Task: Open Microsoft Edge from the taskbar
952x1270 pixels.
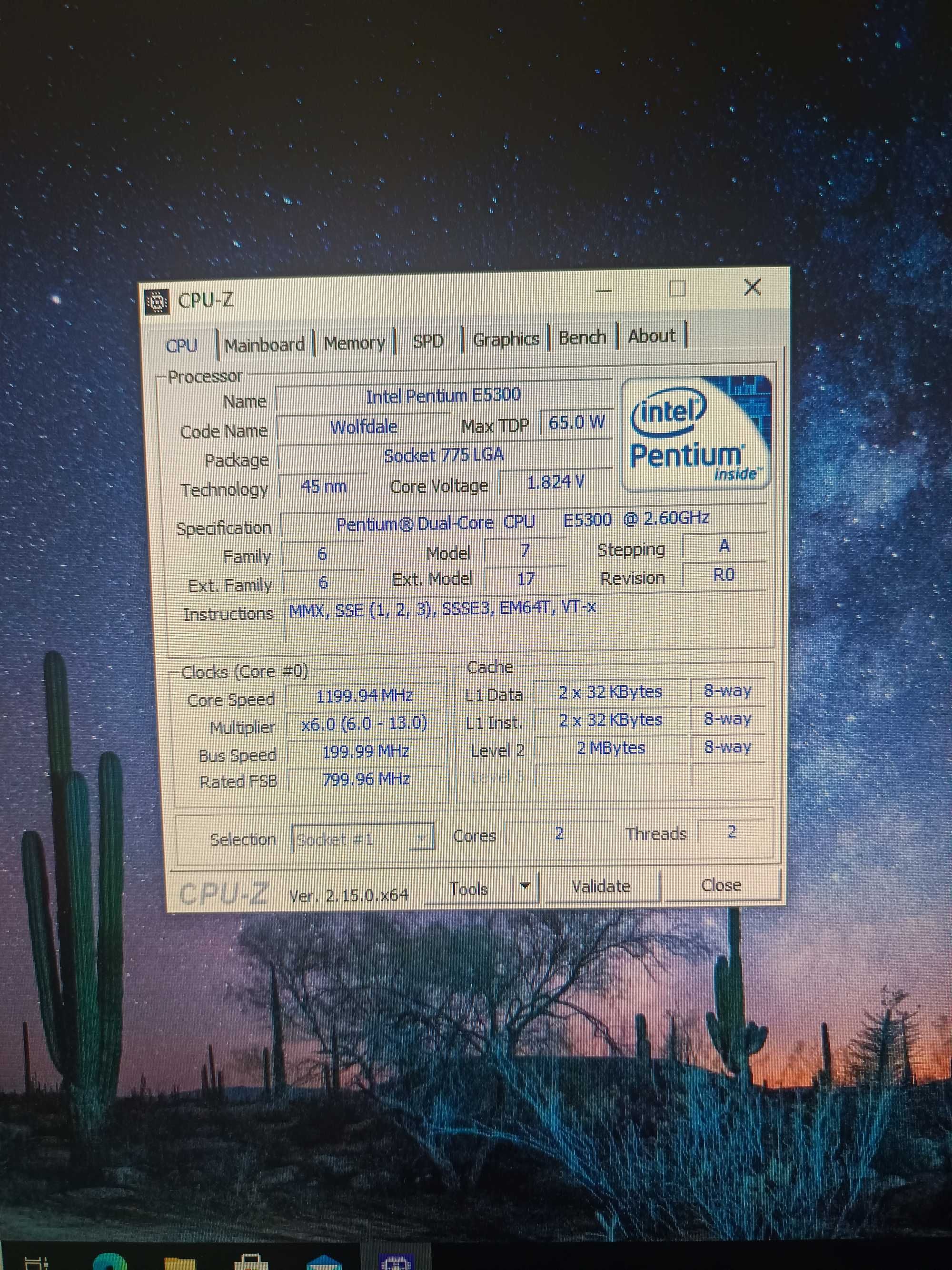Action: tap(109, 1262)
